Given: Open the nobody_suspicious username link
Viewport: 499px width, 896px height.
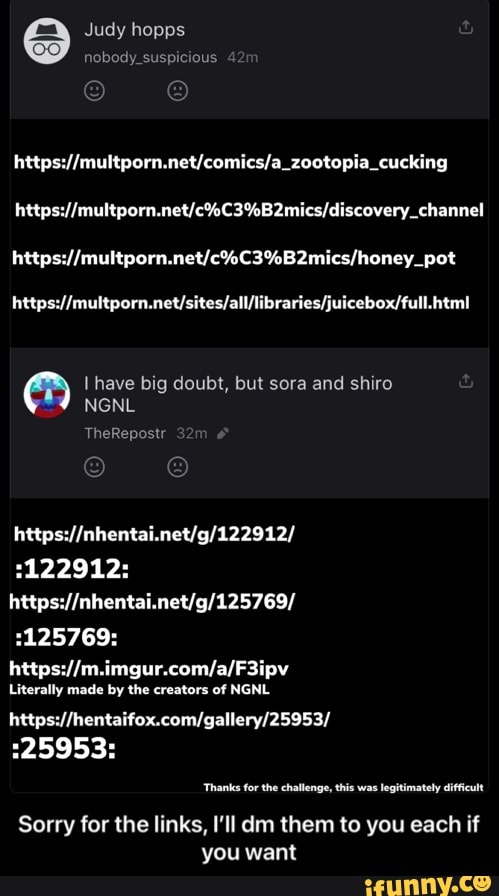Looking at the screenshot, I should click(x=151, y=58).
